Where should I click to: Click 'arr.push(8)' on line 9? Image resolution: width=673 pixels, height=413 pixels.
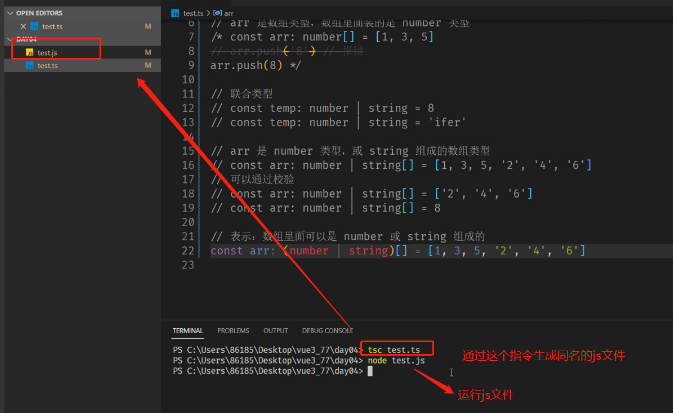246,65
